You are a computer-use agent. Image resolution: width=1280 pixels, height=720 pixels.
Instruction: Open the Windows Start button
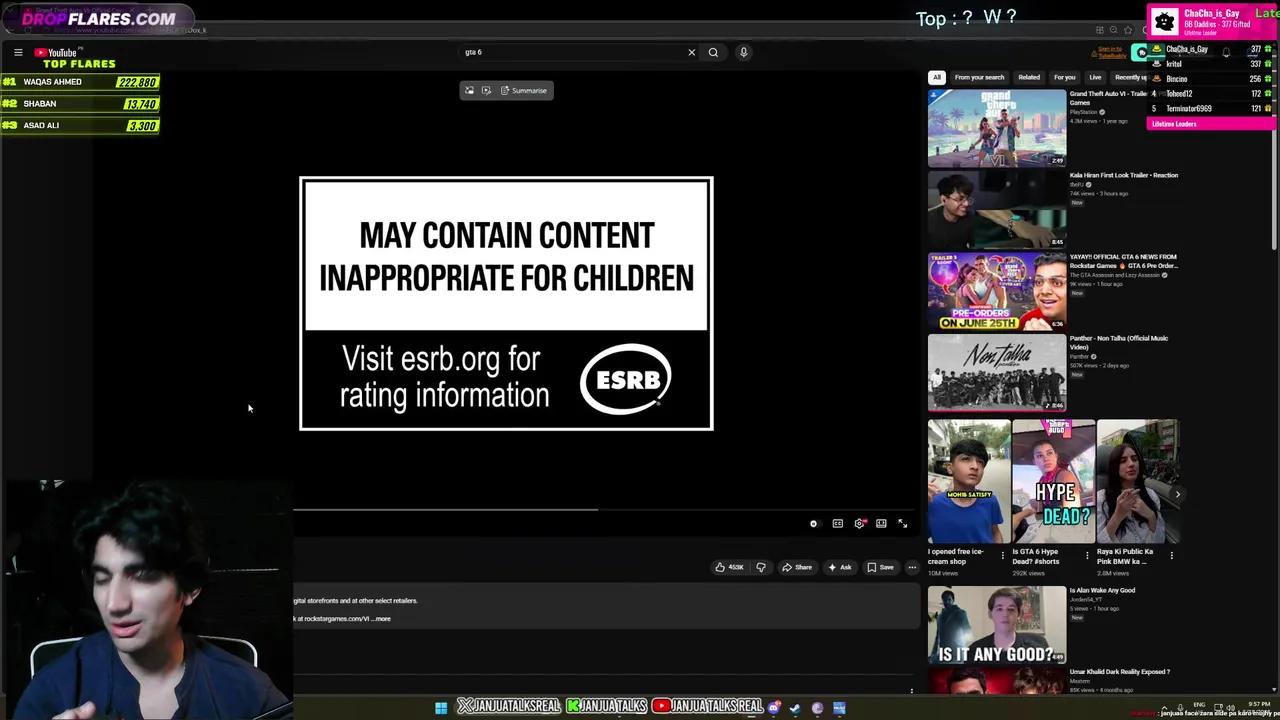pos(441,708)
